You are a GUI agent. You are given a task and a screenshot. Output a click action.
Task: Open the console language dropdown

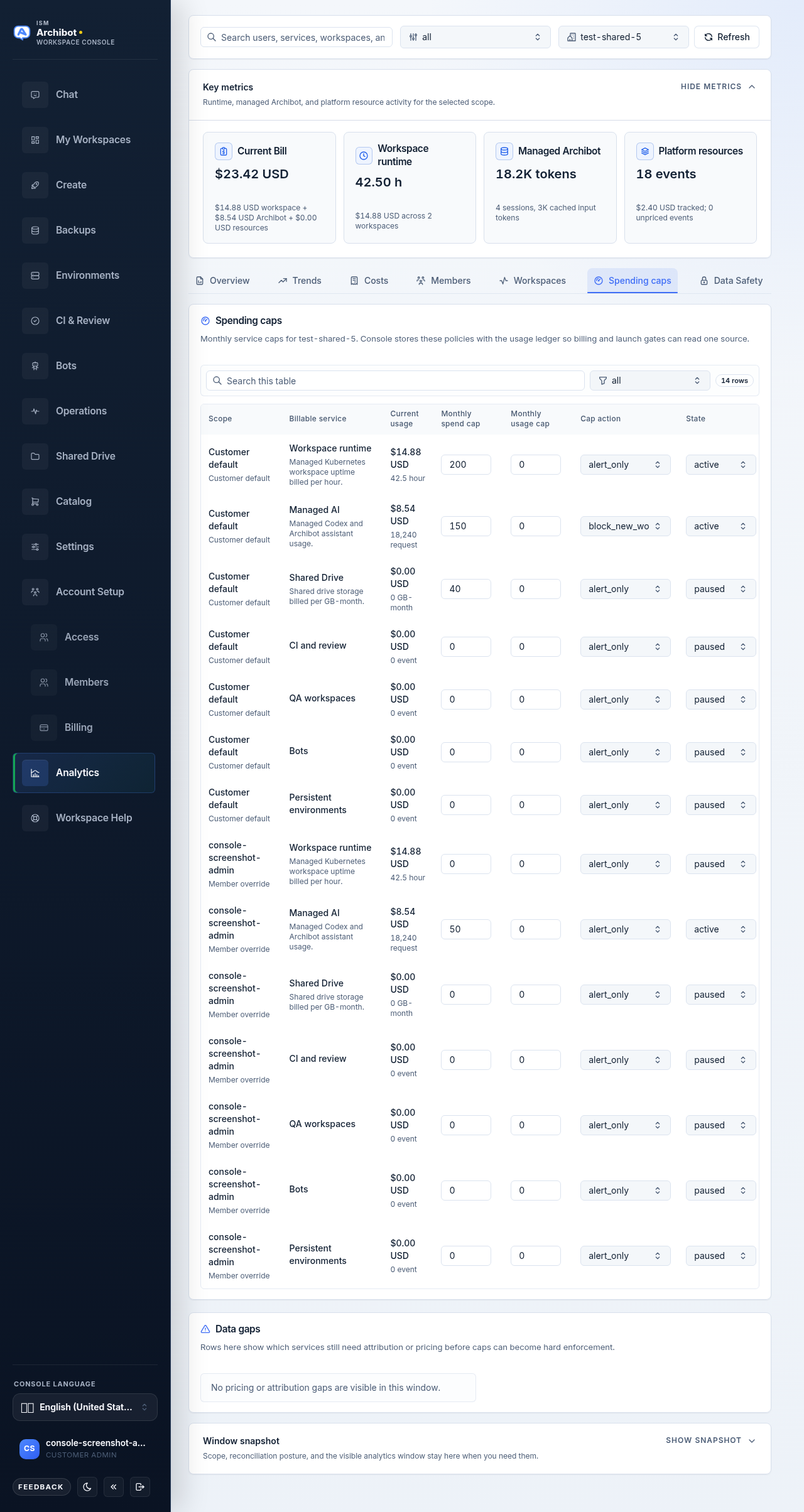click(85, 1407)
